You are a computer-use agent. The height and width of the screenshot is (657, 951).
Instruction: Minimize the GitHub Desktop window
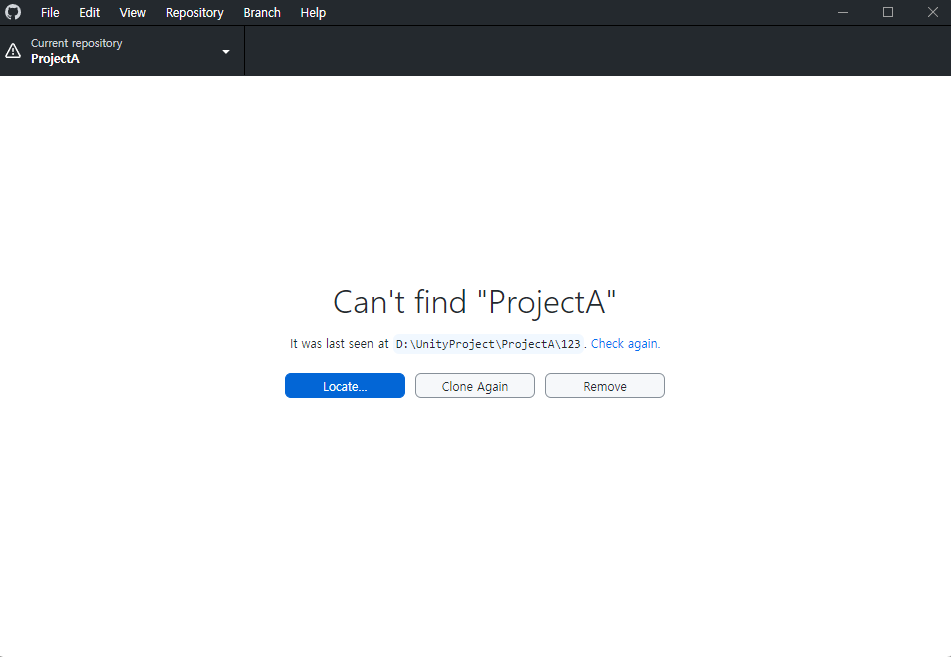(843, 12)
